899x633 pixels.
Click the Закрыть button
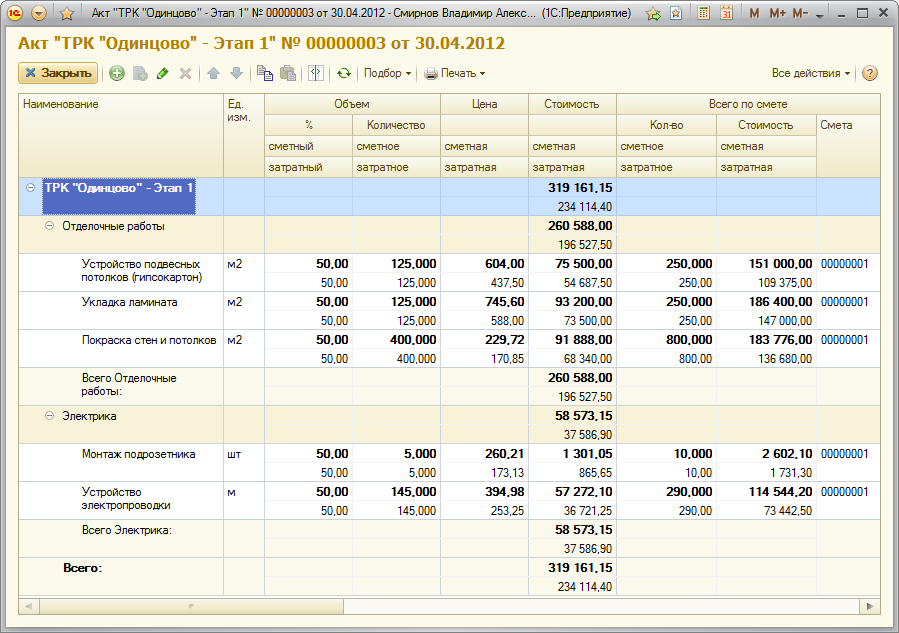click(x=58, y=73)
